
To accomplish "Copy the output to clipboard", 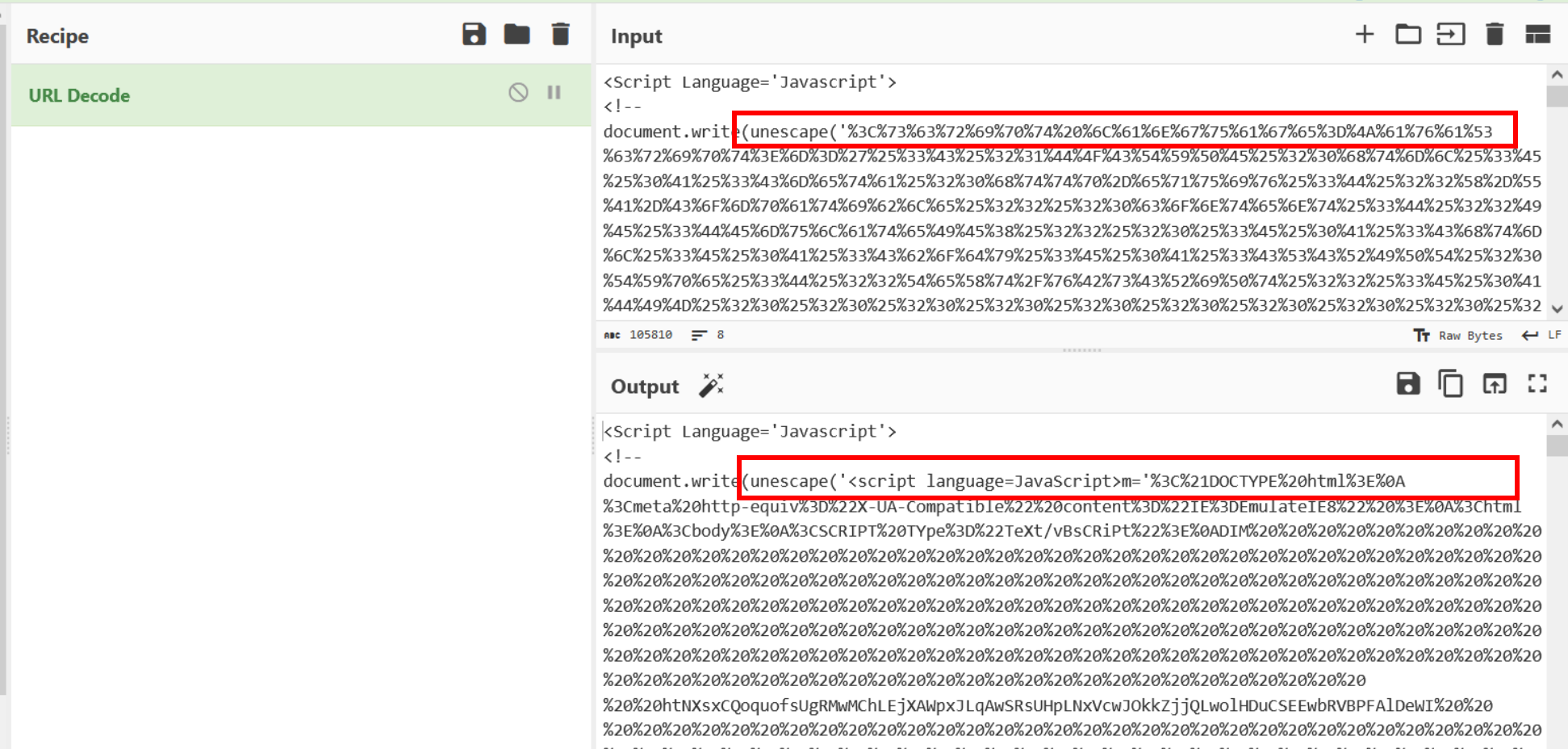I will (x=1451, y=384).
